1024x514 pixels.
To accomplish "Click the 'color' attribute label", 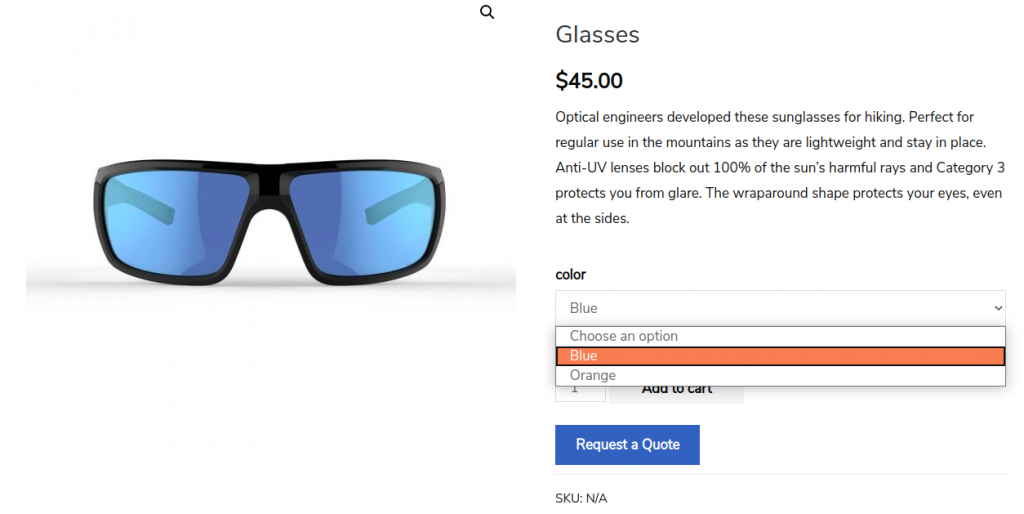I will [x=570, y=274].
